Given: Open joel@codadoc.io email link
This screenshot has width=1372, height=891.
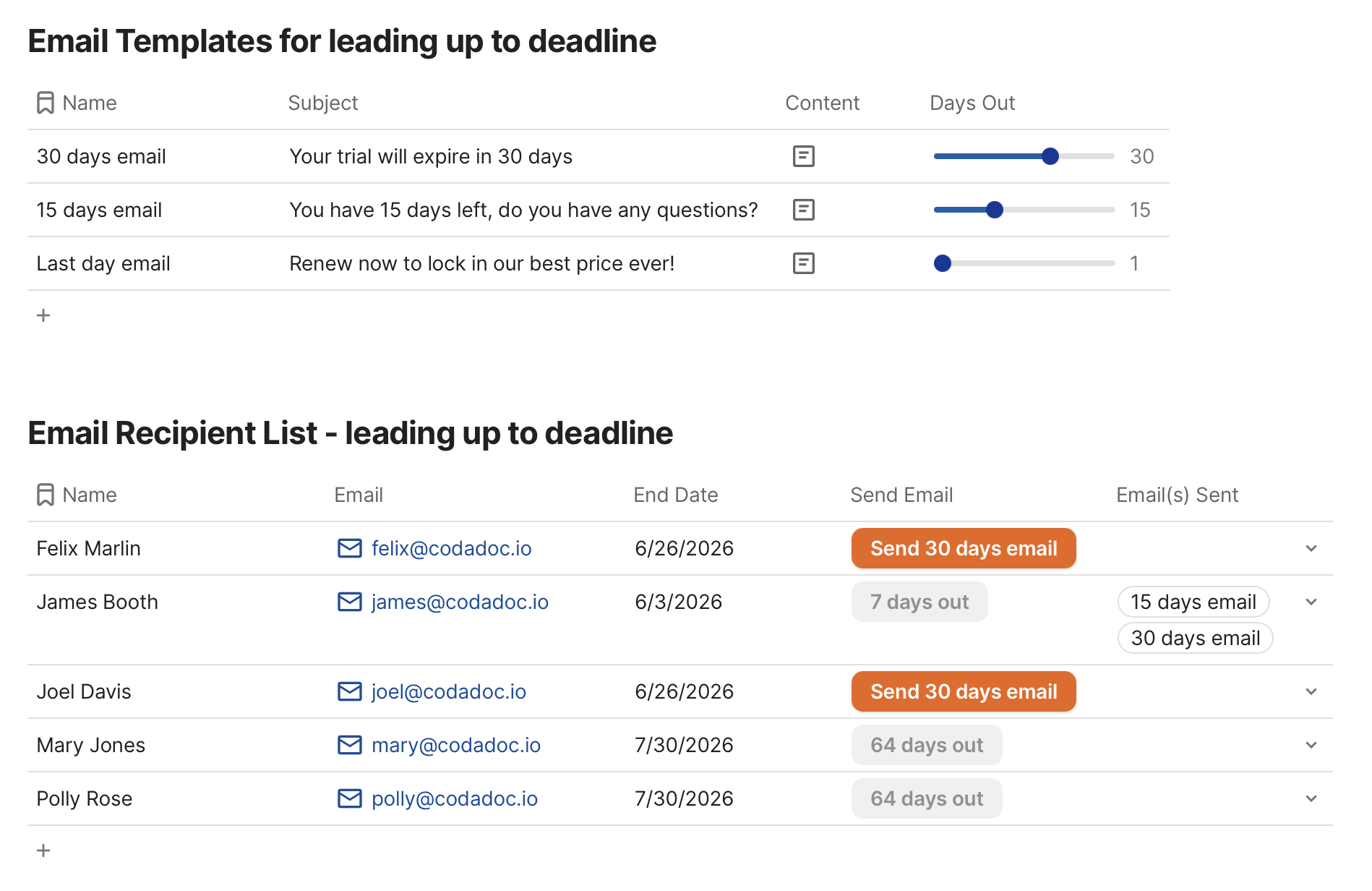Looking at the screenshot, I should [x=449, y=691].
